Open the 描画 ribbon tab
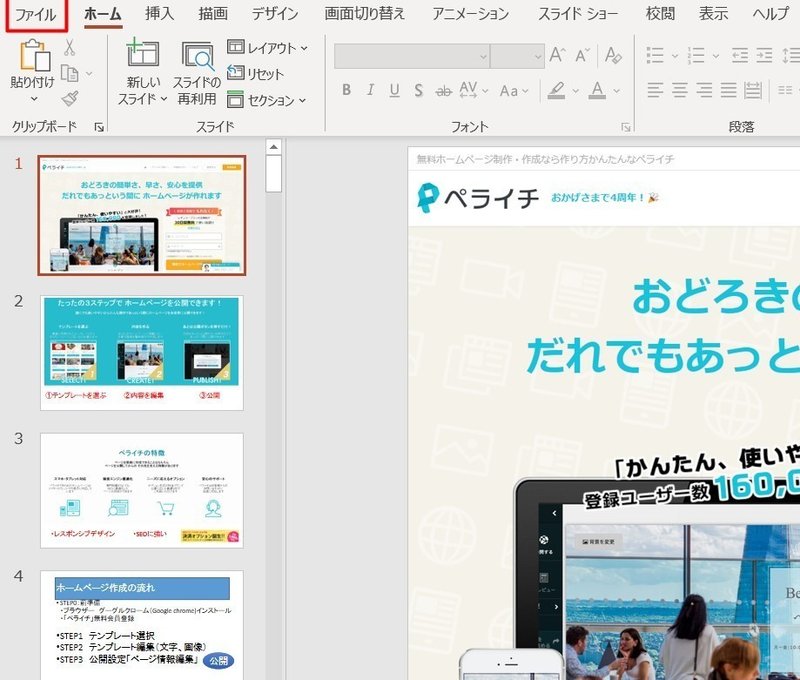 pyautogui.click(x=213, y=13)
